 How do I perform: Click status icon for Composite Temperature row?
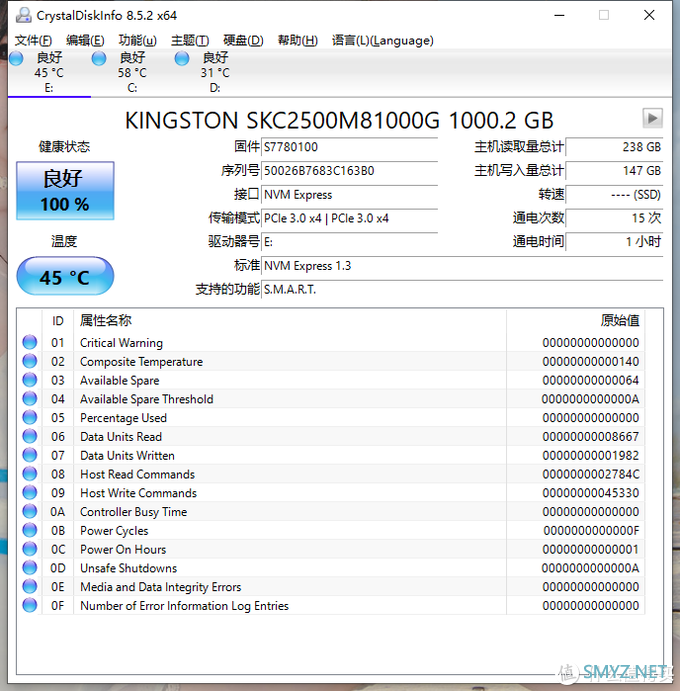30,361
